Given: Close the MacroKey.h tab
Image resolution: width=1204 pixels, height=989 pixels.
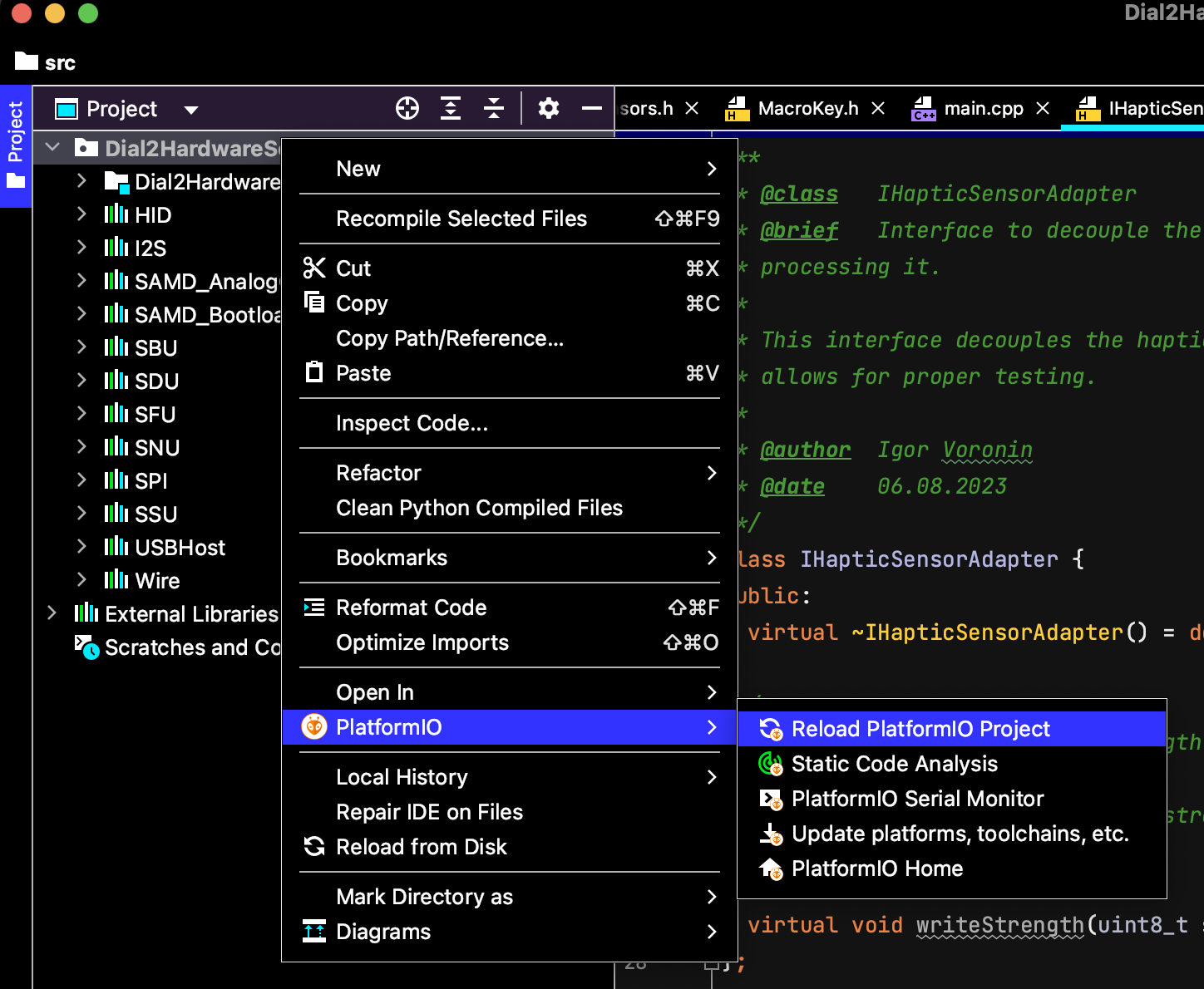Looking at the screenshot, I should point(878,109).
